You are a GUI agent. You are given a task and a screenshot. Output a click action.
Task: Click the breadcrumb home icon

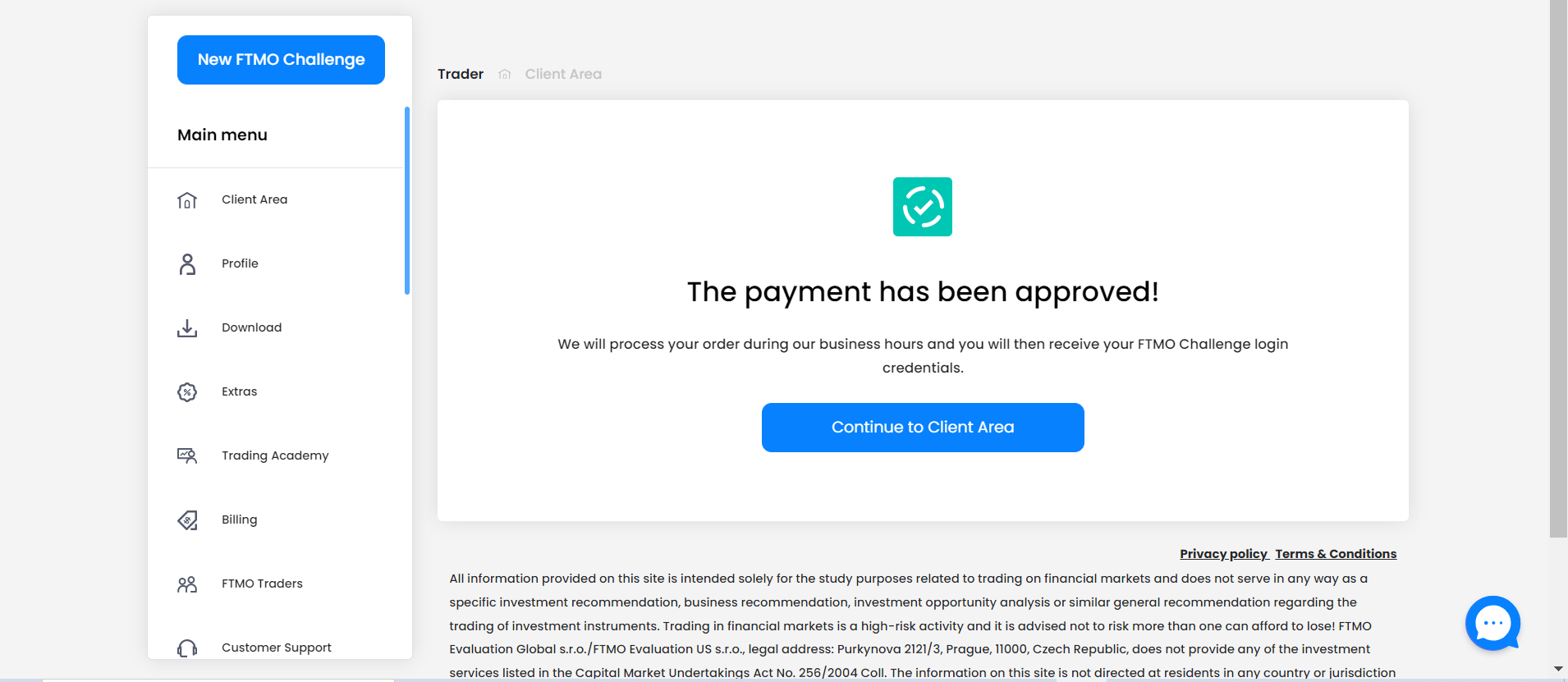click(x=504, y=75)
